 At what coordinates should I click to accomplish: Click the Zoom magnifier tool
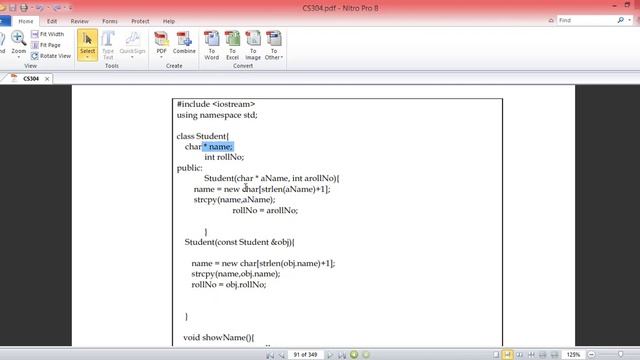point(18,42)
